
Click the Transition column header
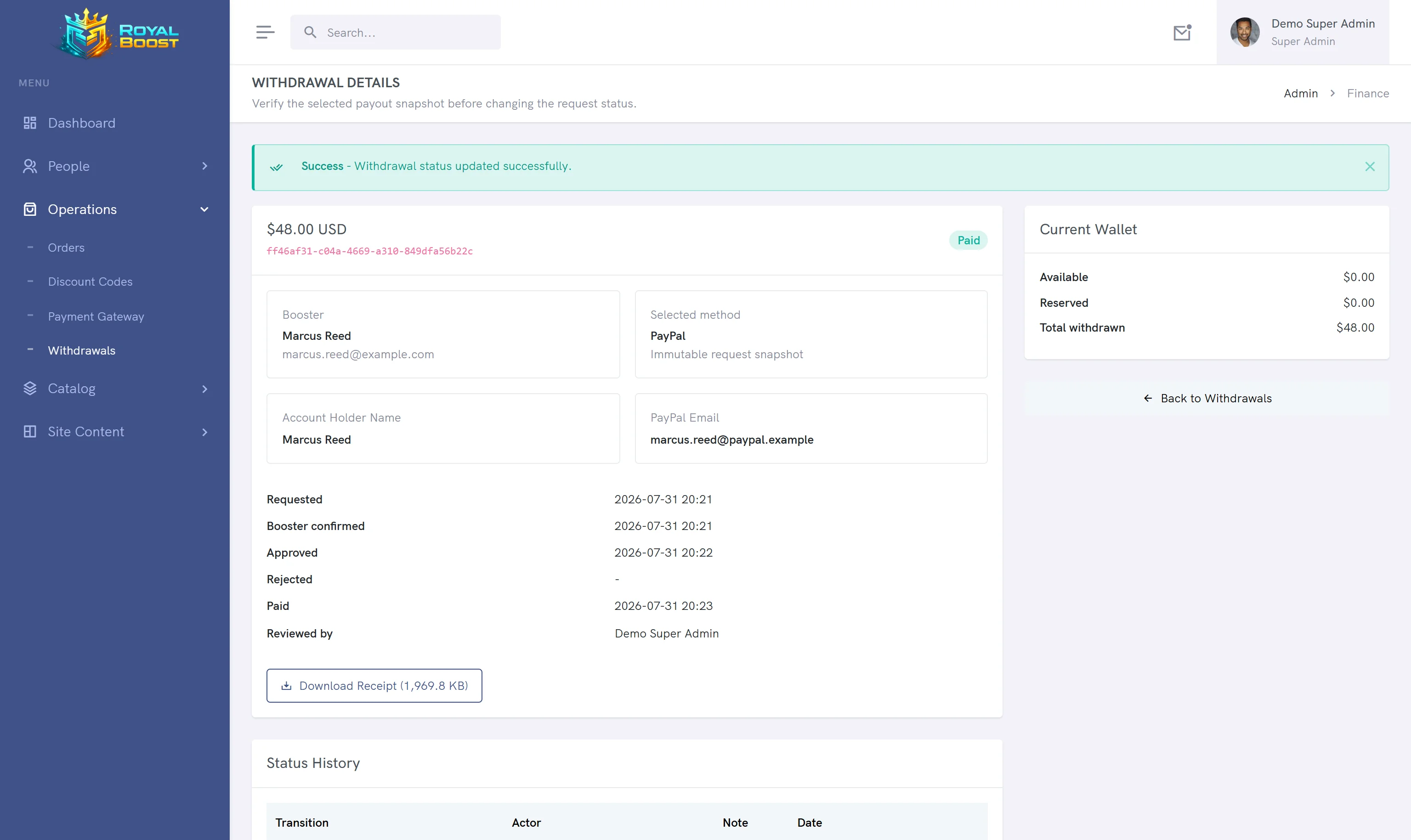coord(302,823)
